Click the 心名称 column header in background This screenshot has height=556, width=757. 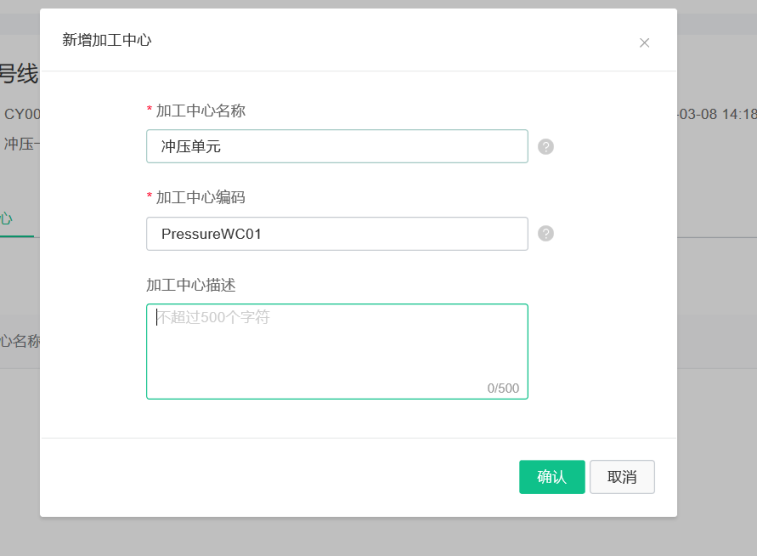click(20, 341)
